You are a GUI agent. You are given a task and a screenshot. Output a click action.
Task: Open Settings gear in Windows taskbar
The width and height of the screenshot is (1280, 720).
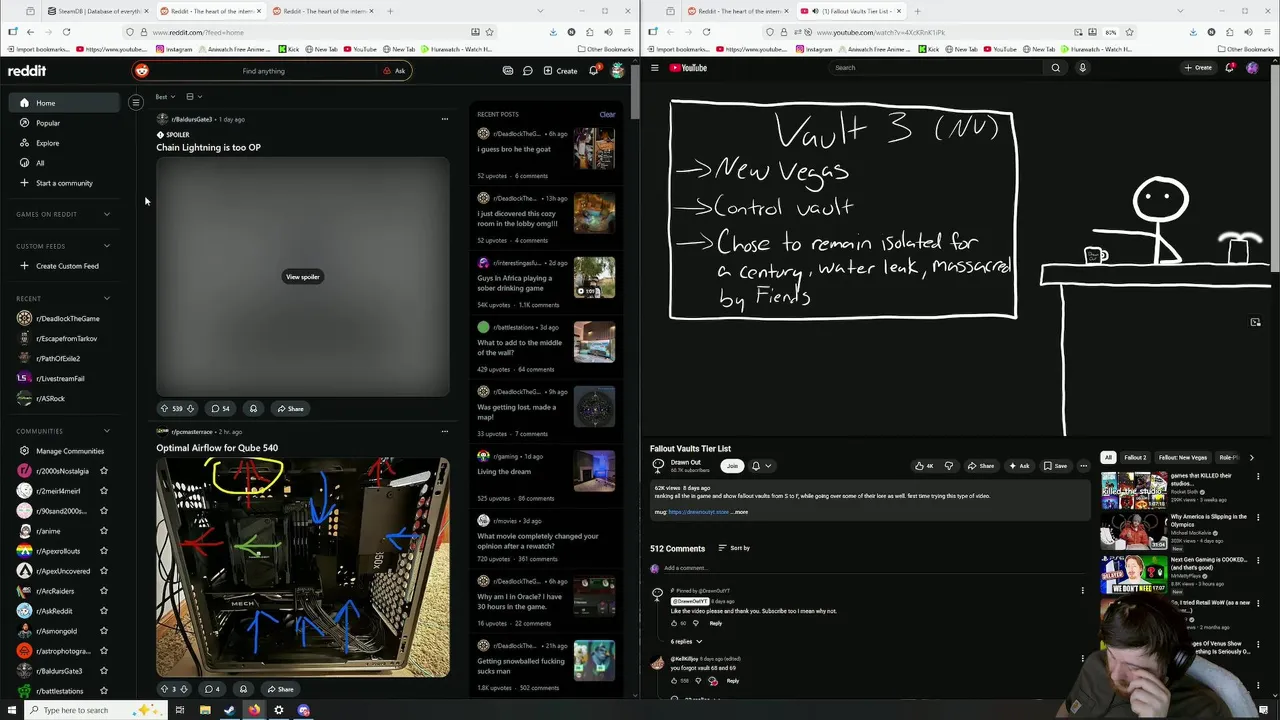[x=279, y=710]
